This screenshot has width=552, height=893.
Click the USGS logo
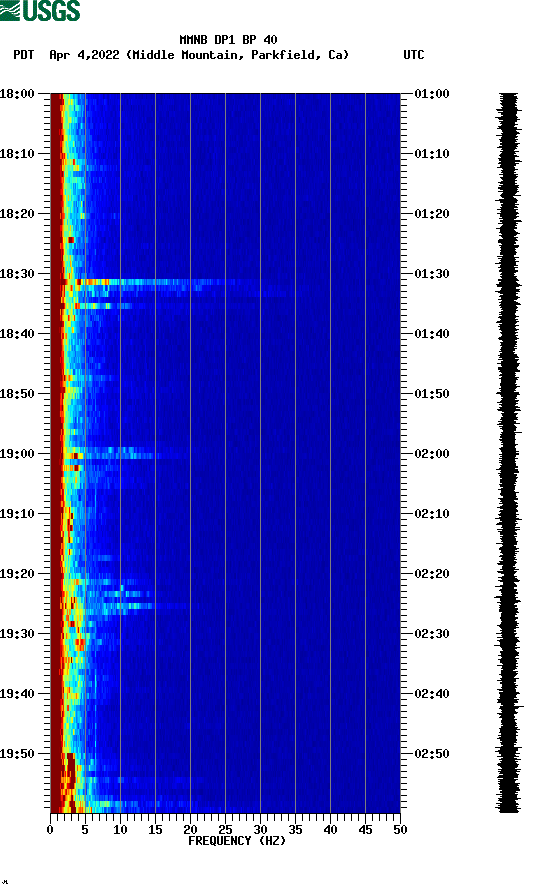(x=40, y=10)
